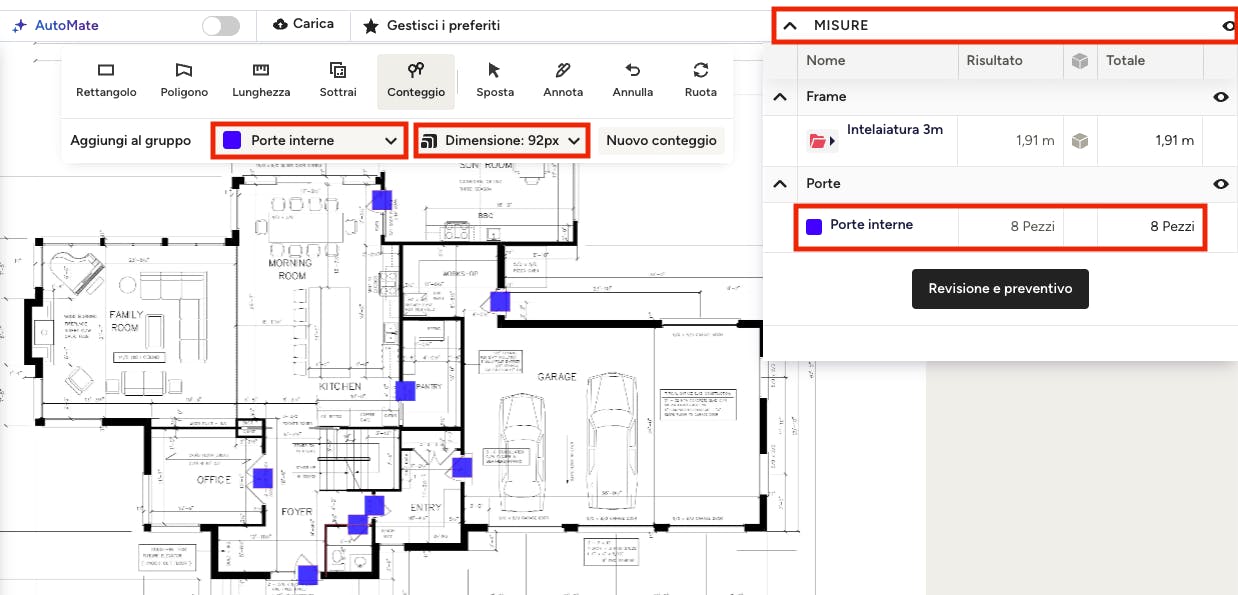Screen dimensions: 1238x595
Task: Click the Revisione e preventivo button
Action: 1000,288
